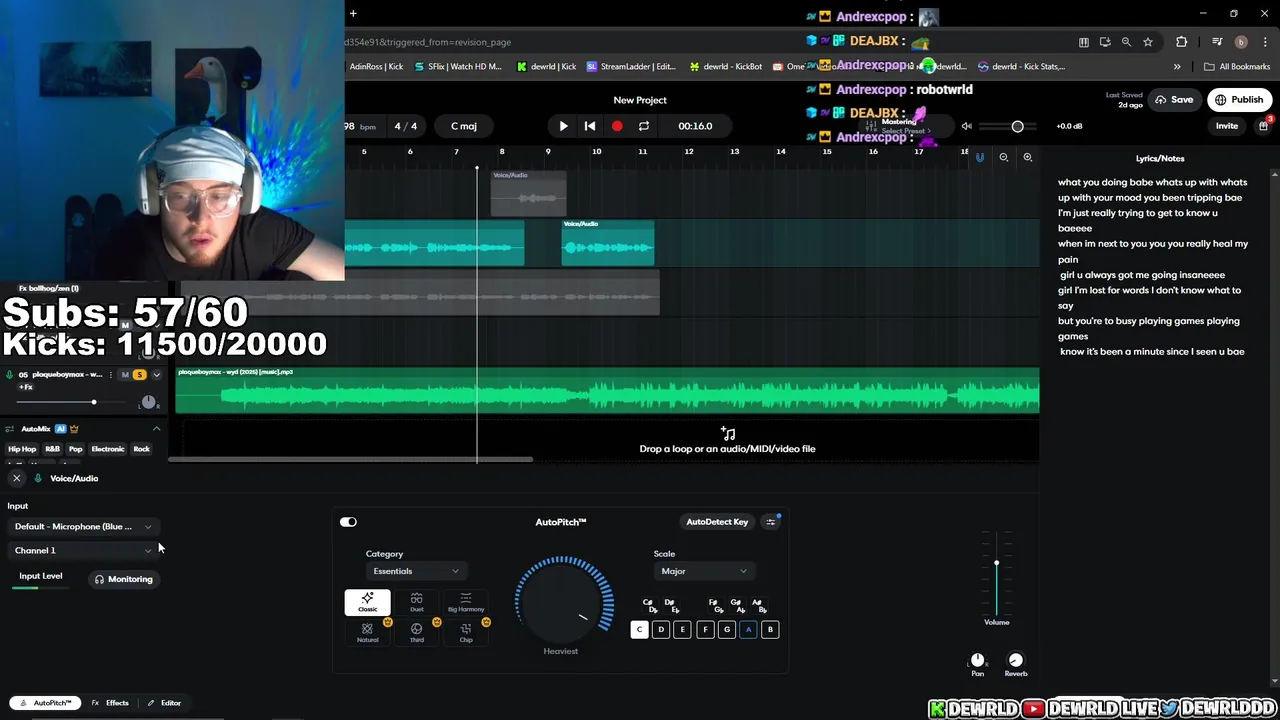Choose the R&B AutoMix genre
The image size is (1280, 720).
(x=52, y=449)
